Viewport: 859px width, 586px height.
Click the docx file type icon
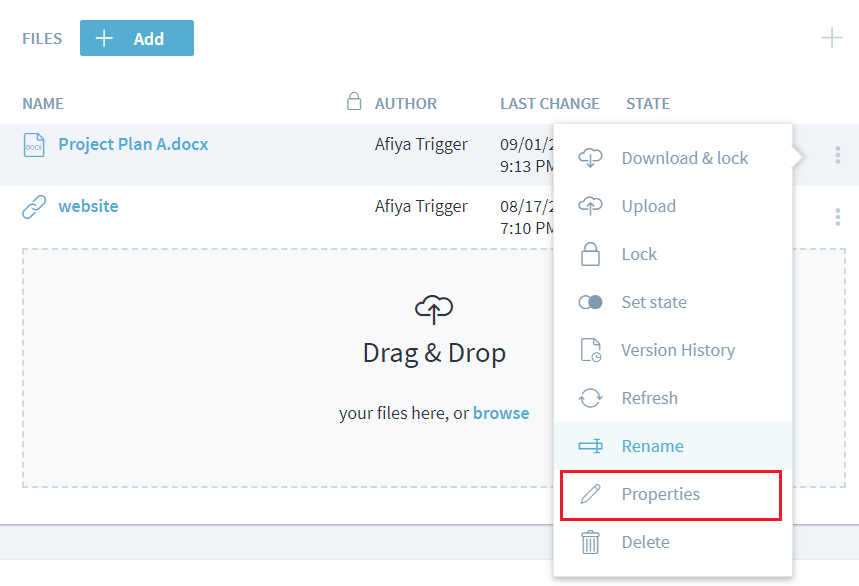(x=34, y=145)
